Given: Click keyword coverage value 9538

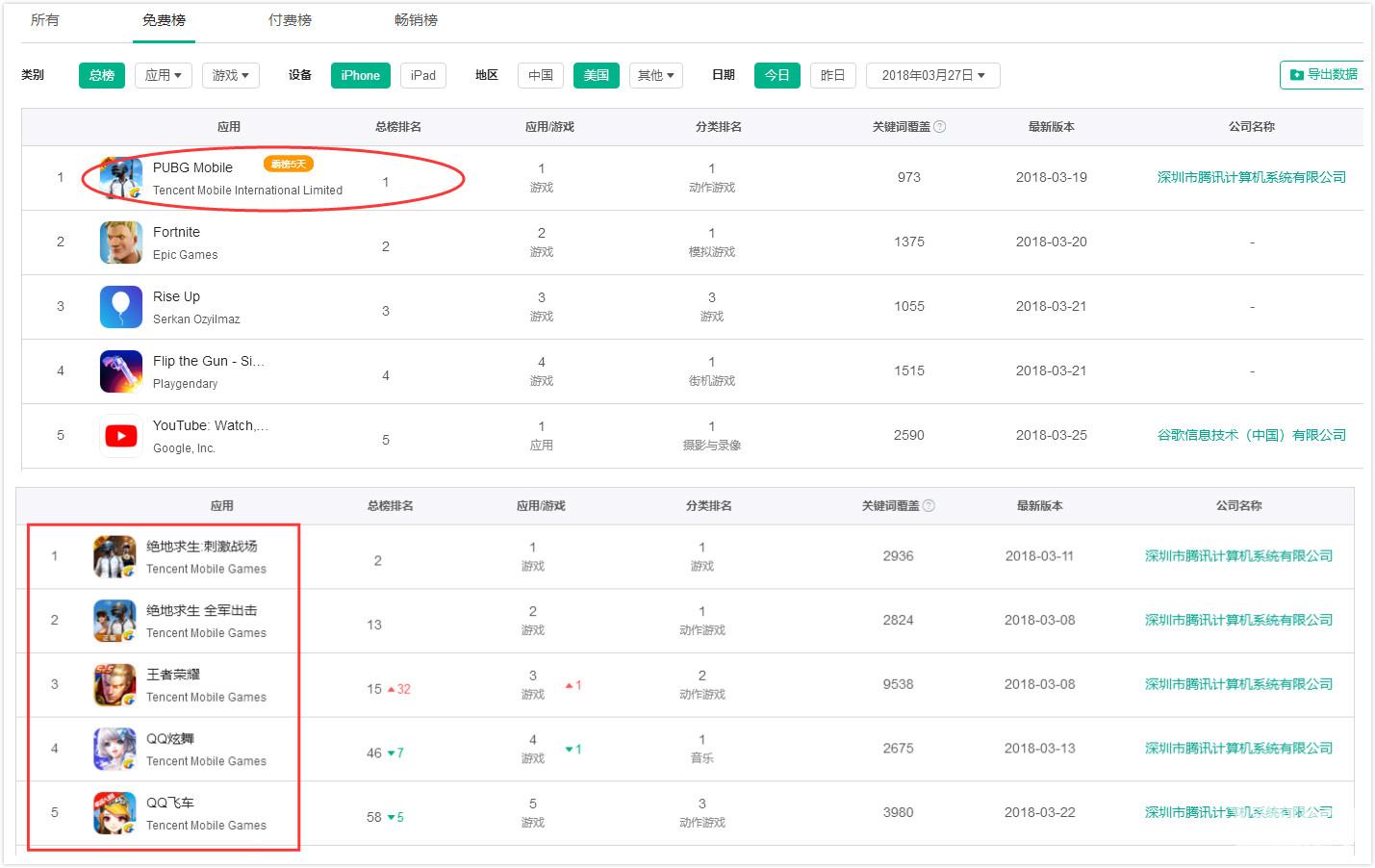Looking at the screenshot, I should 899,684.
